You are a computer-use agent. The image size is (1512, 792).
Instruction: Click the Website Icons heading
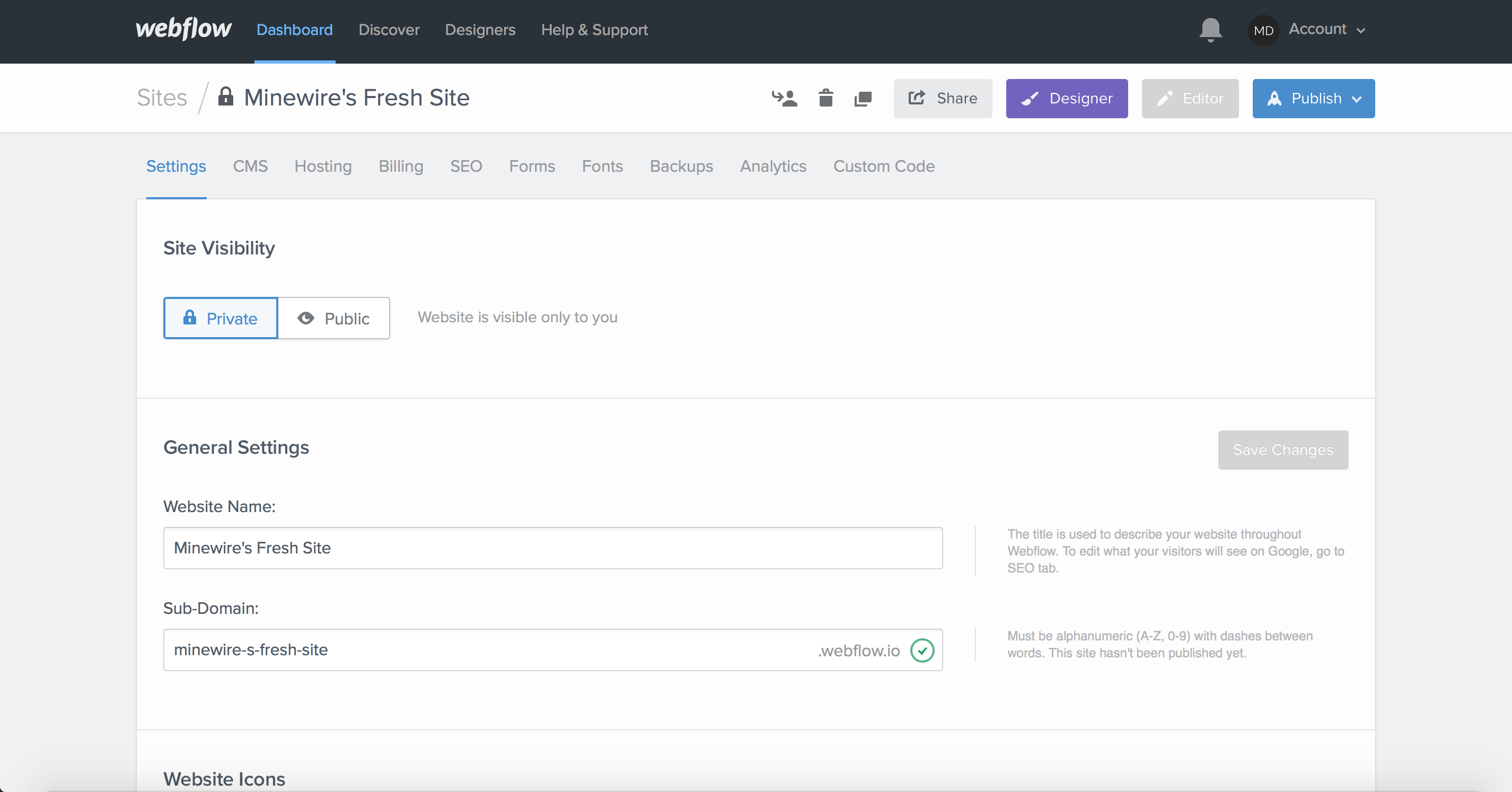tap(224, 779)
